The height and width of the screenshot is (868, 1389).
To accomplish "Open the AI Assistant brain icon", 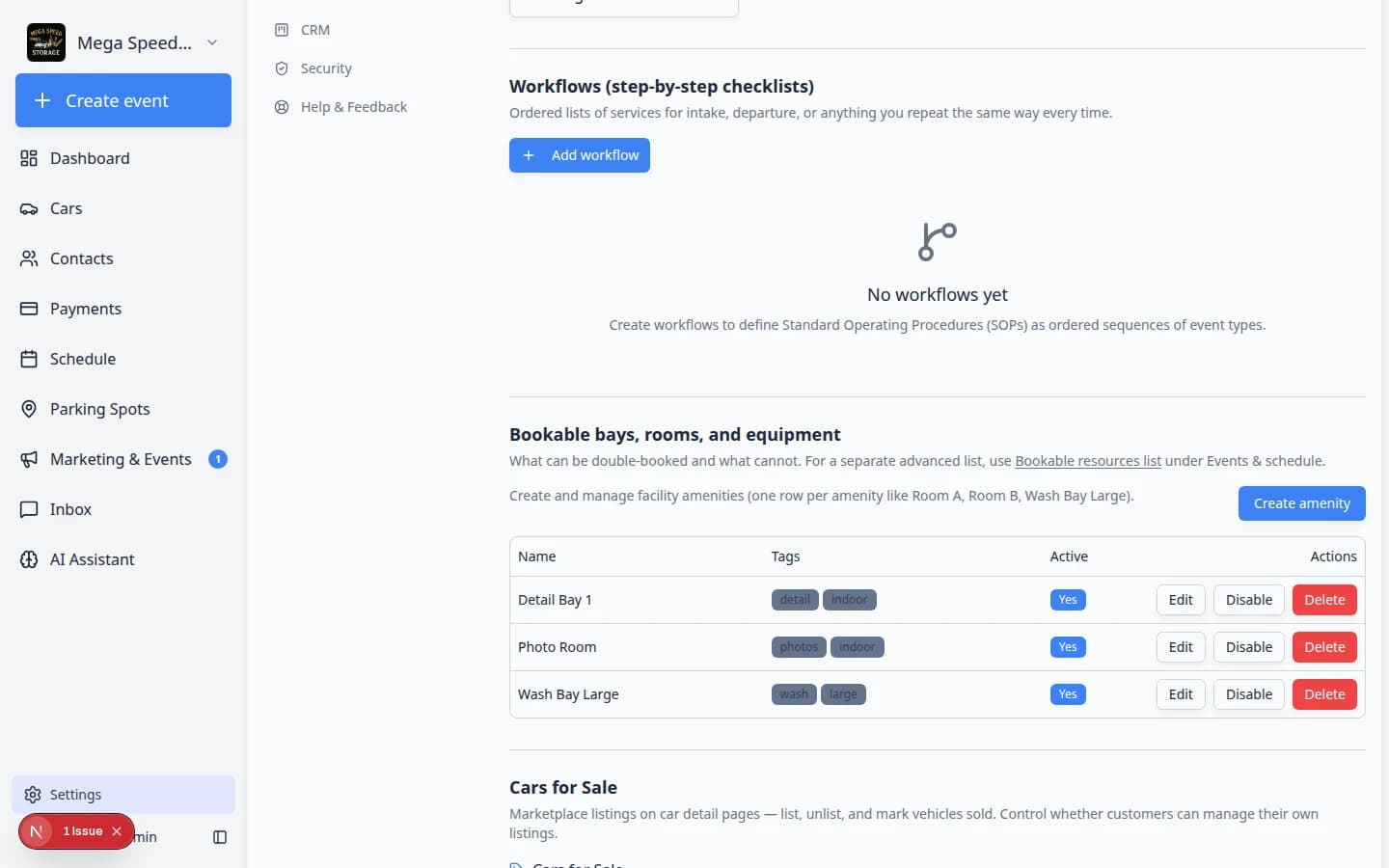I will click(29, 559).
